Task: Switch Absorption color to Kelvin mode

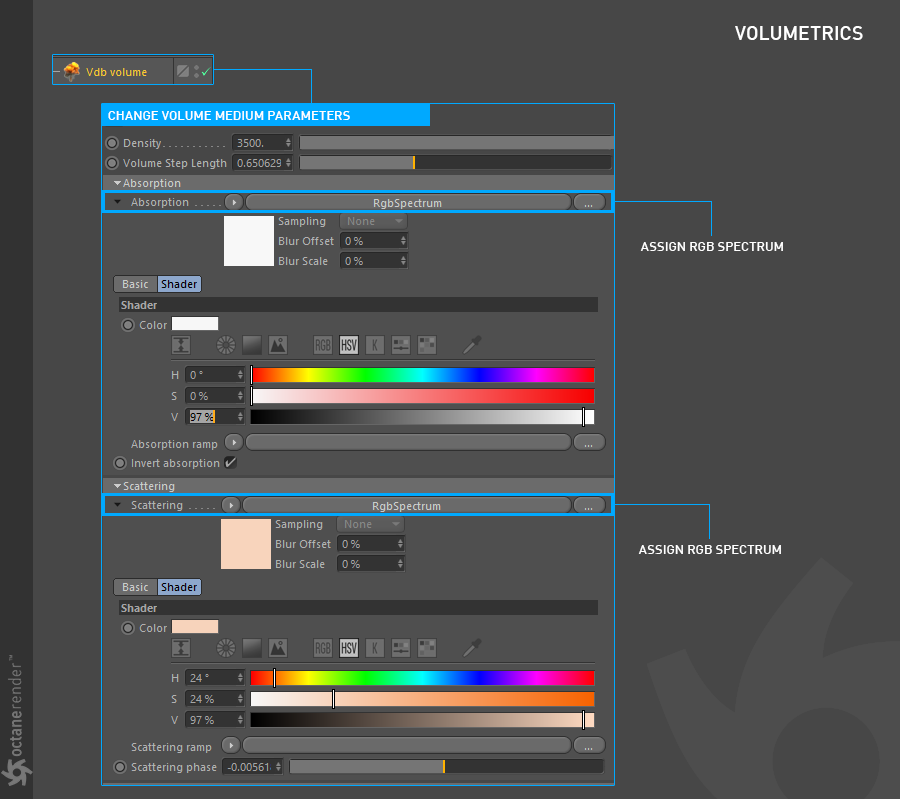Action: 375,345
